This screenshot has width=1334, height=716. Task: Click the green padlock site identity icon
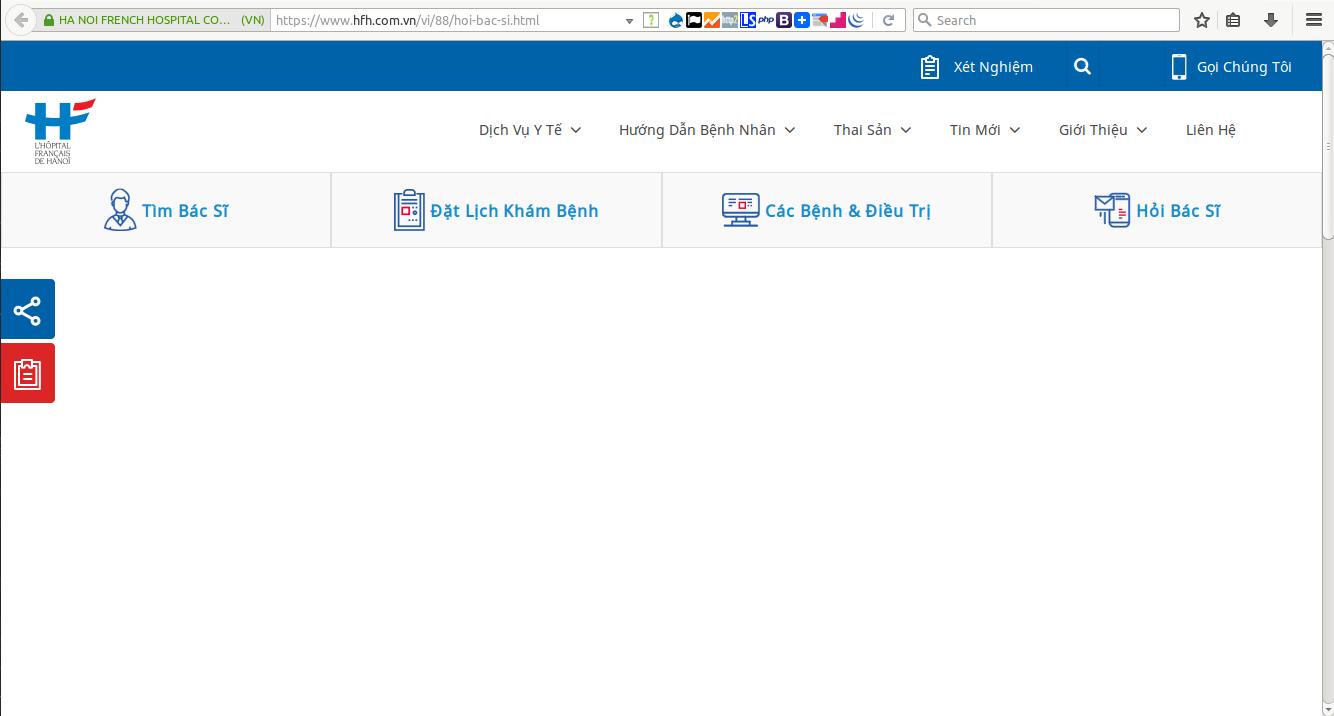pyautogui.click(x=49, y=20)
